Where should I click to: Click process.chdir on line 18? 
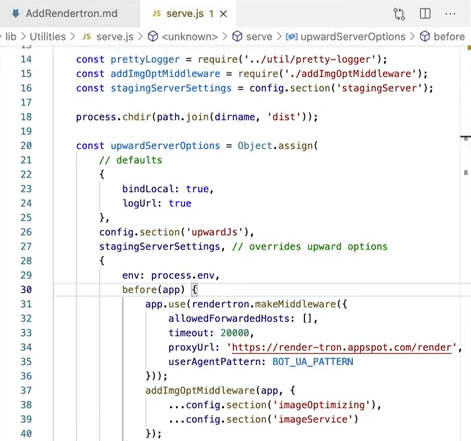click(113, 117)
